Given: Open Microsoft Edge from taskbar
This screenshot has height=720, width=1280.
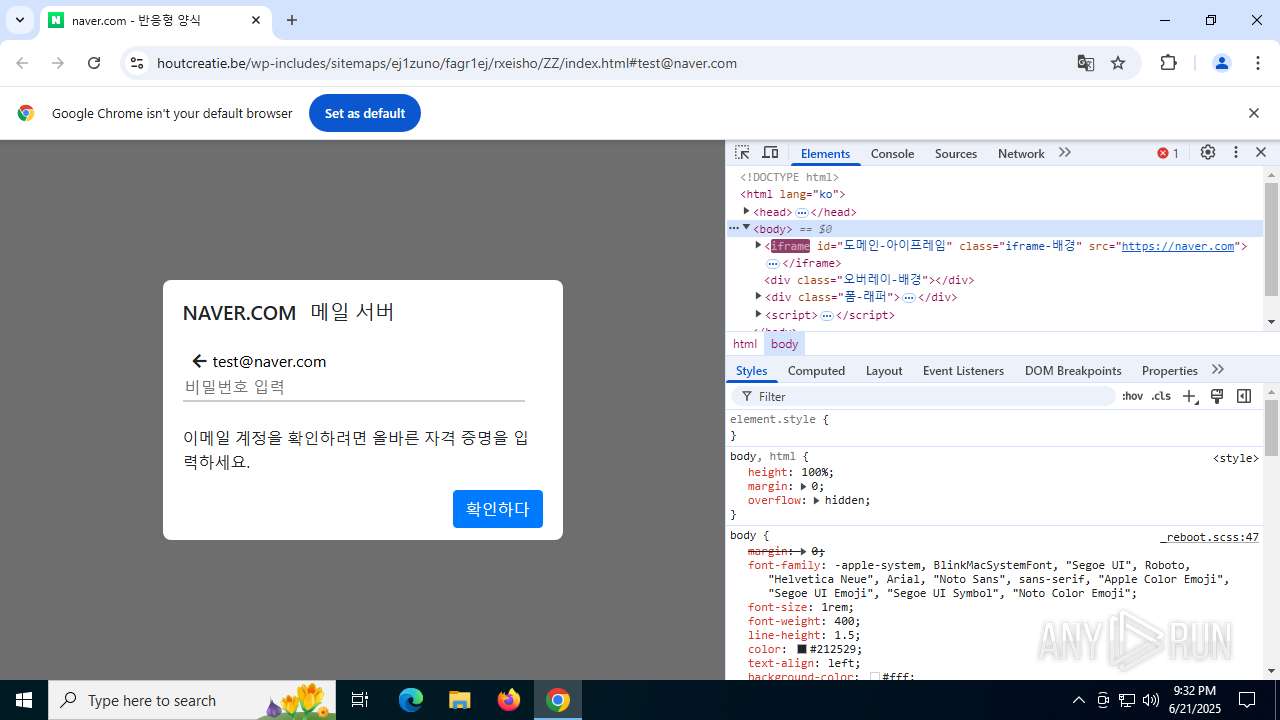Looking at the screenshot, I should click(x=411, y=700).
